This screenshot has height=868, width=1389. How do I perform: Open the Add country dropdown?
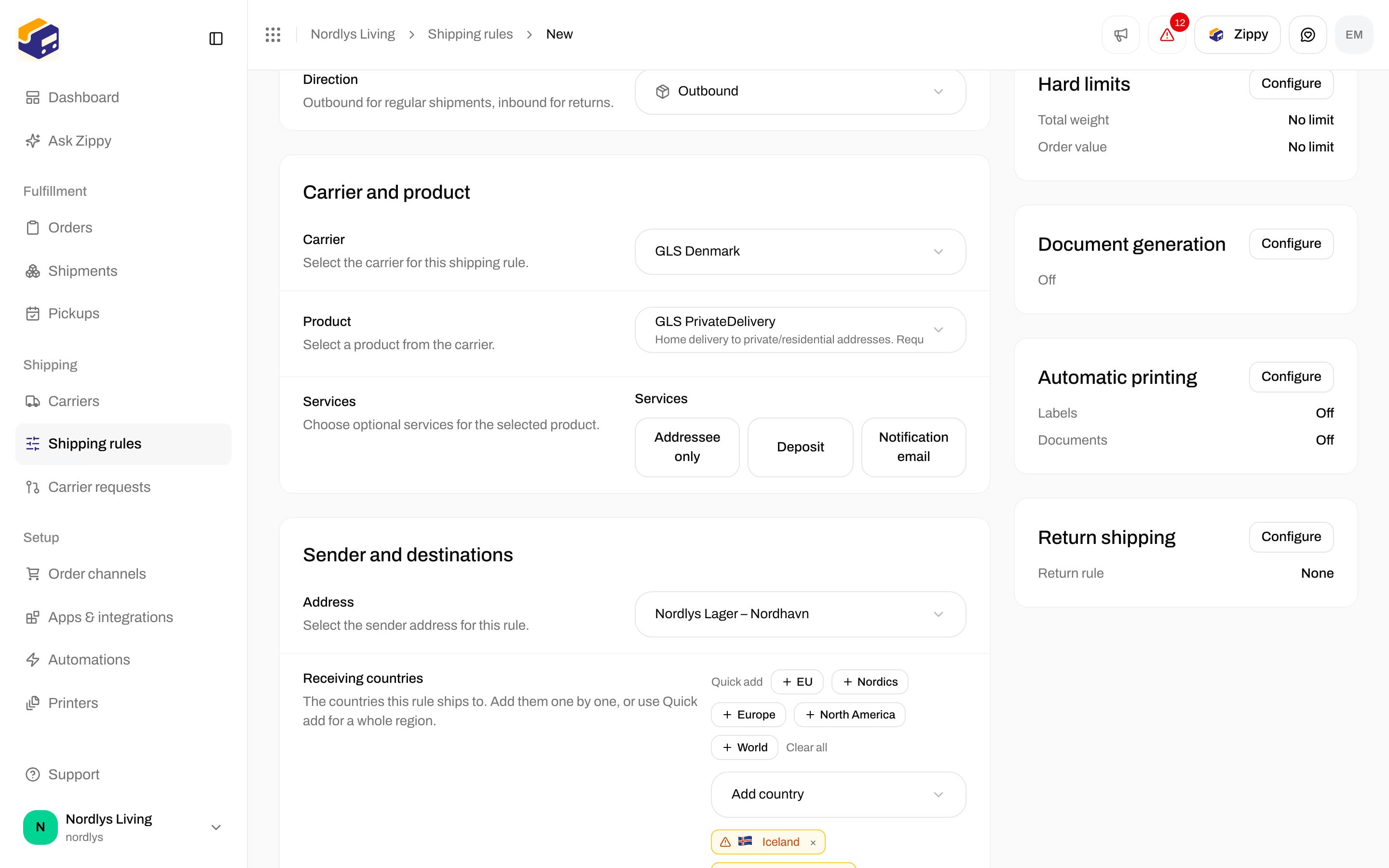click(838, 795)
